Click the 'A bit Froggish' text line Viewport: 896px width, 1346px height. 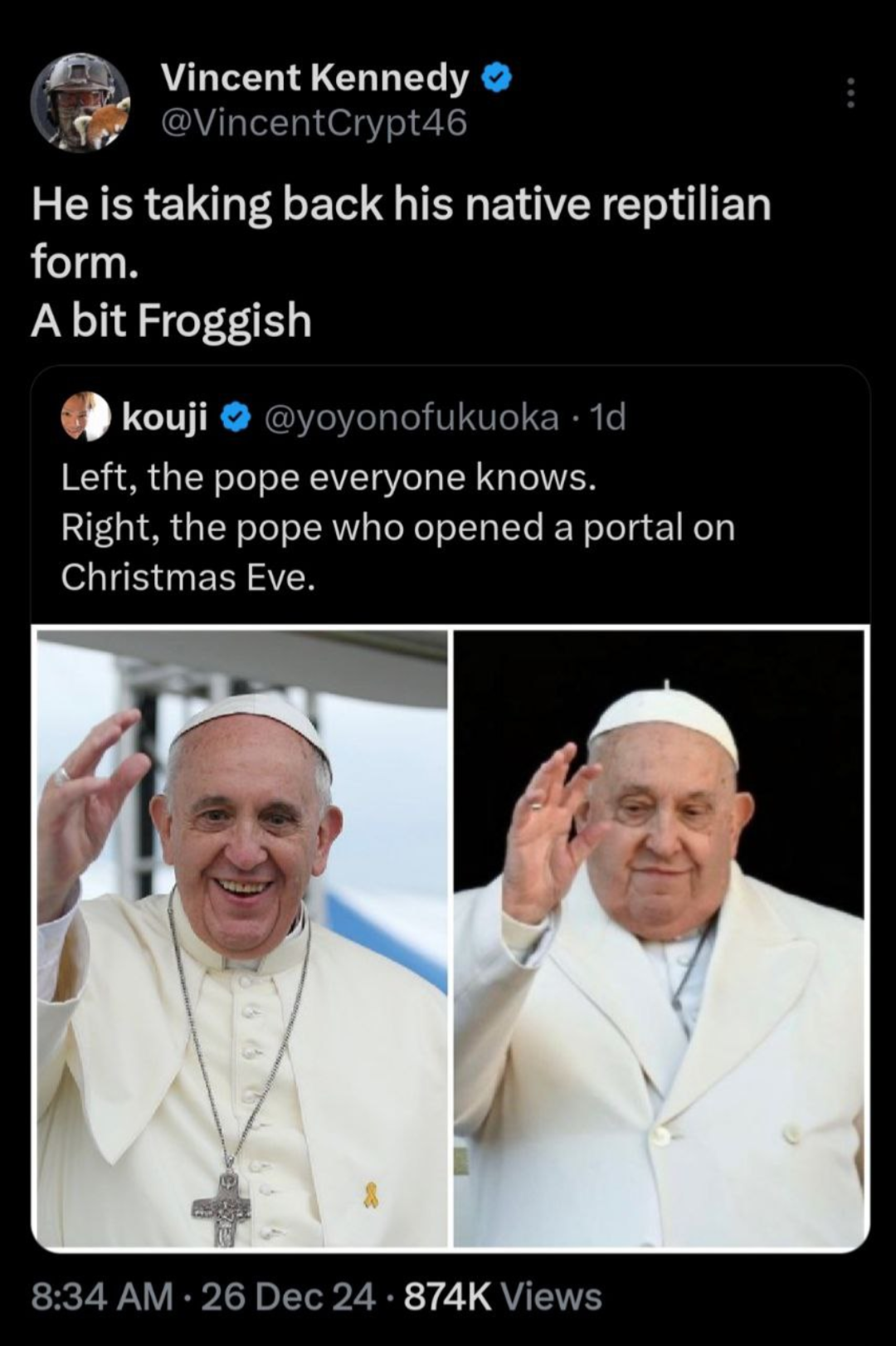[x=171, y=320]
